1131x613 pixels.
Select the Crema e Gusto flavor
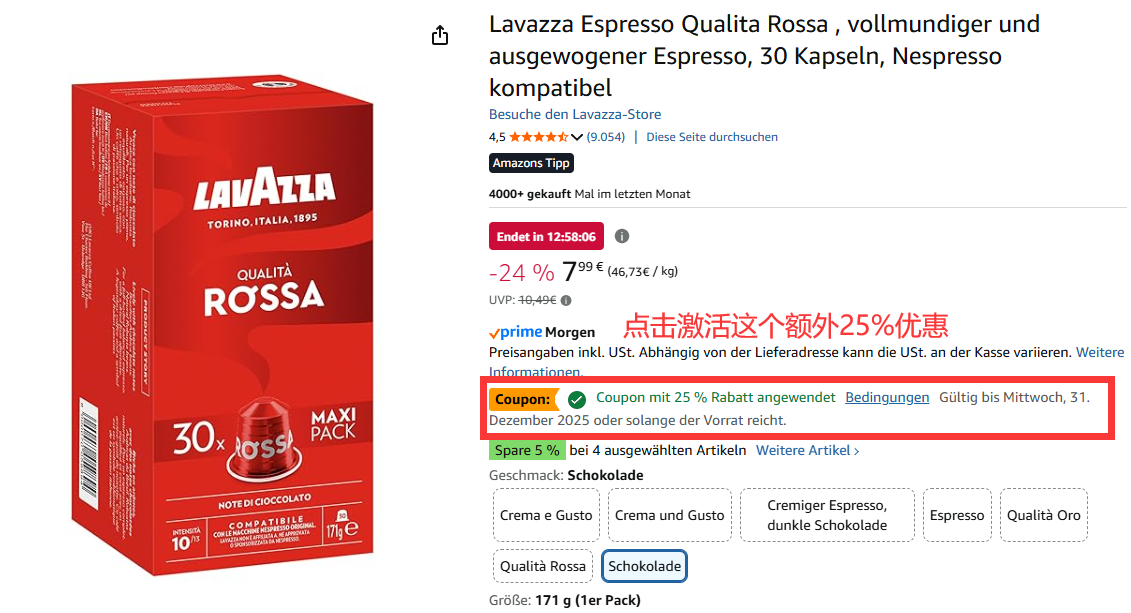(546, 515)
